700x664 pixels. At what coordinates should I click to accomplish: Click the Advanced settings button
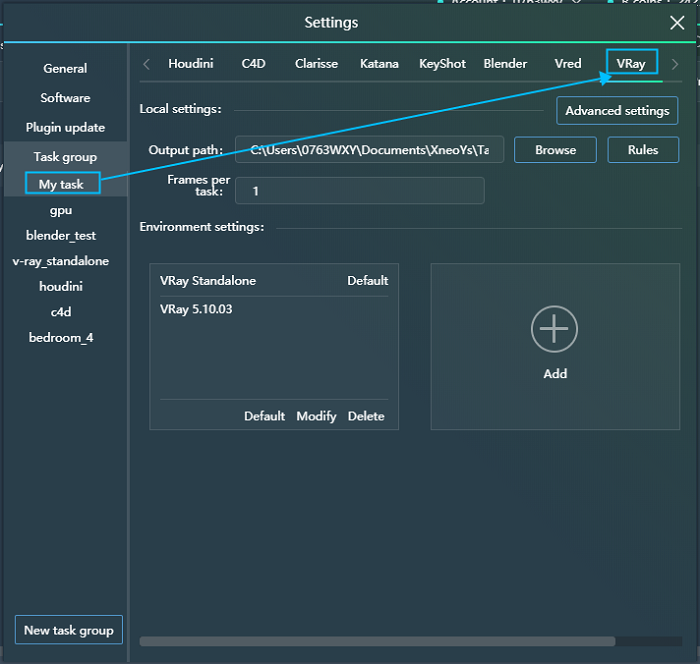(617, 110)
